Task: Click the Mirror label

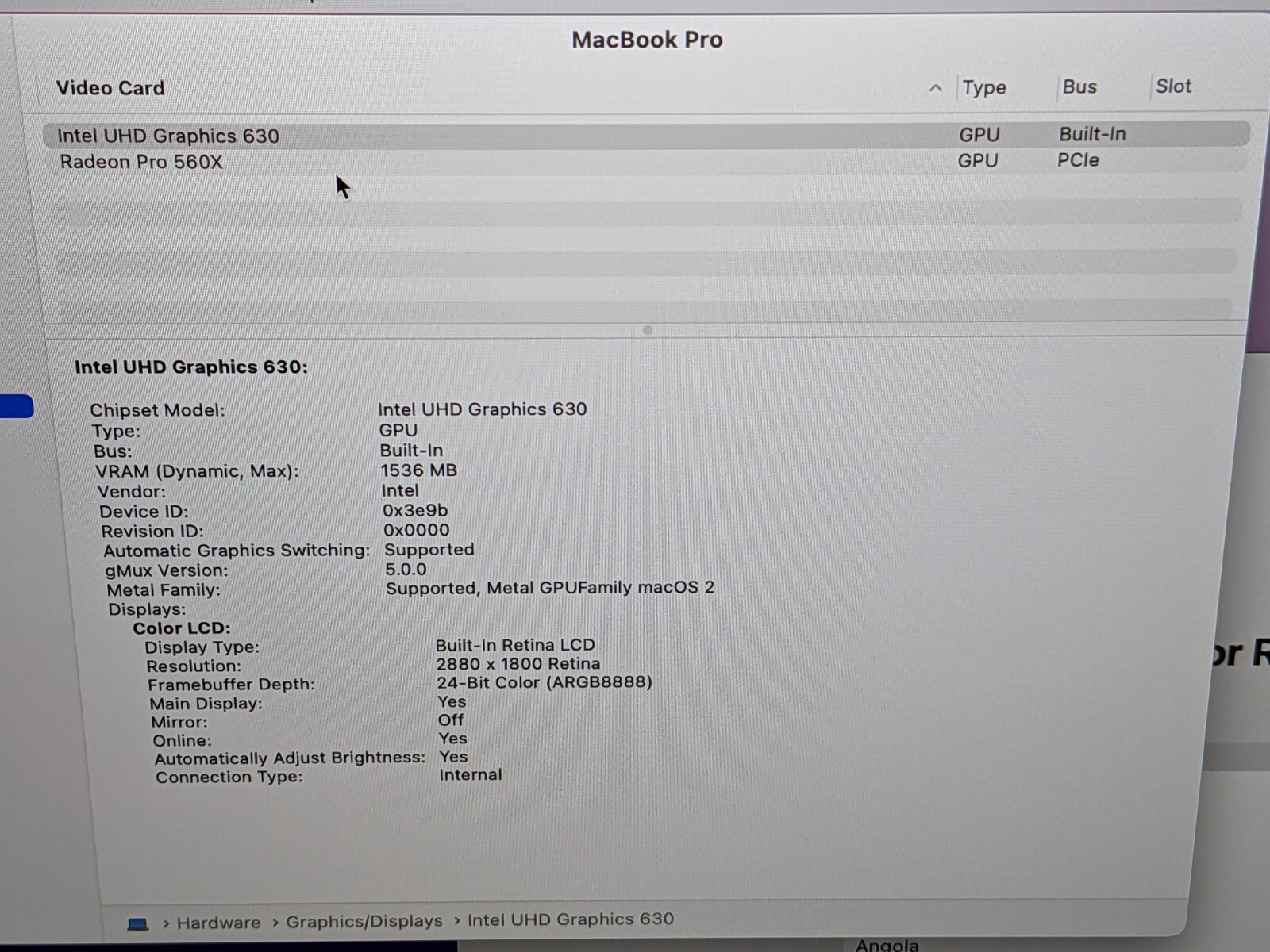Action: coord(179,722)
